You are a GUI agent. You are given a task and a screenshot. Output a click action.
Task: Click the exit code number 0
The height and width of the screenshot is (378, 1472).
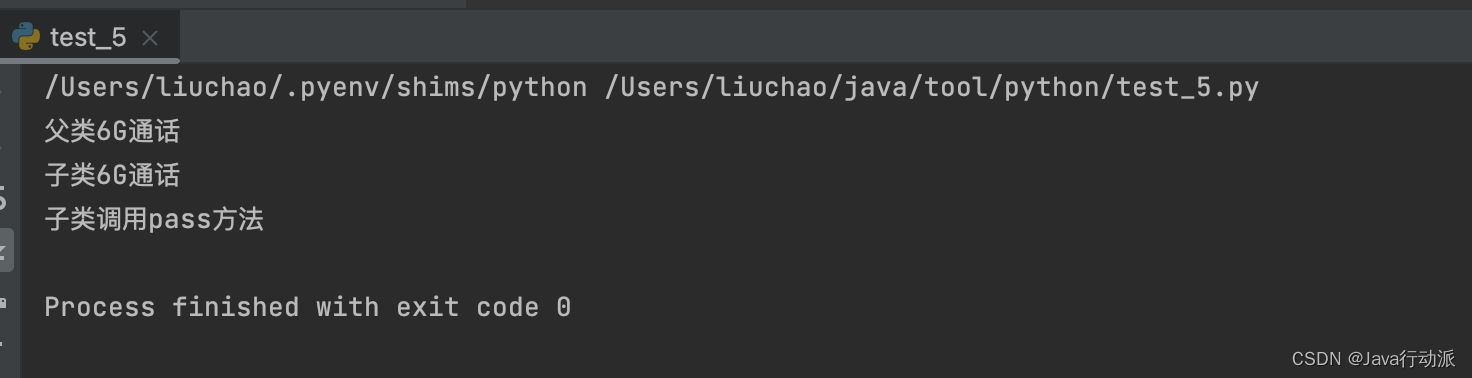click(x=563, y=307)
